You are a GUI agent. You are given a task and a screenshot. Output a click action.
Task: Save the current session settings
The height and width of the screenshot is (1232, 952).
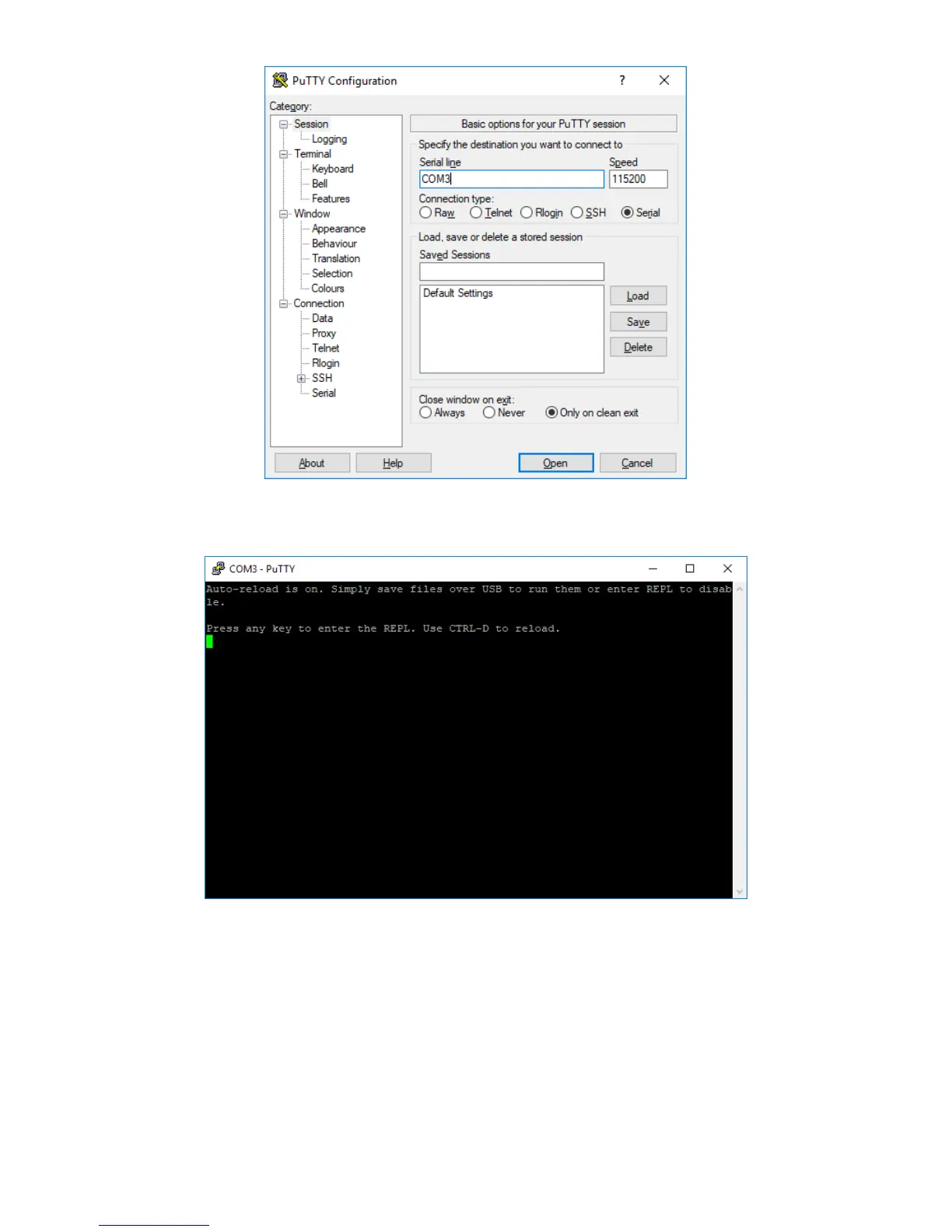click(638, 322)
